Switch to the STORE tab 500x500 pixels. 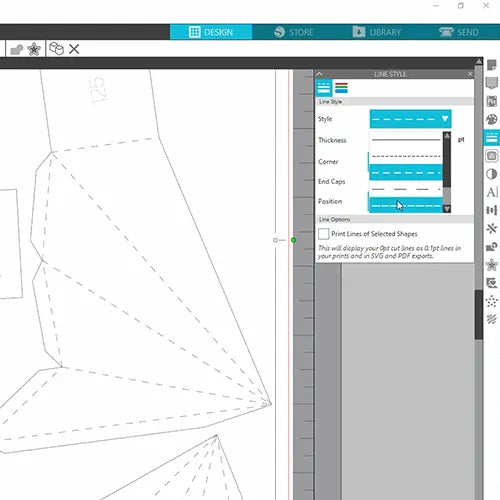tap(293, 32)
